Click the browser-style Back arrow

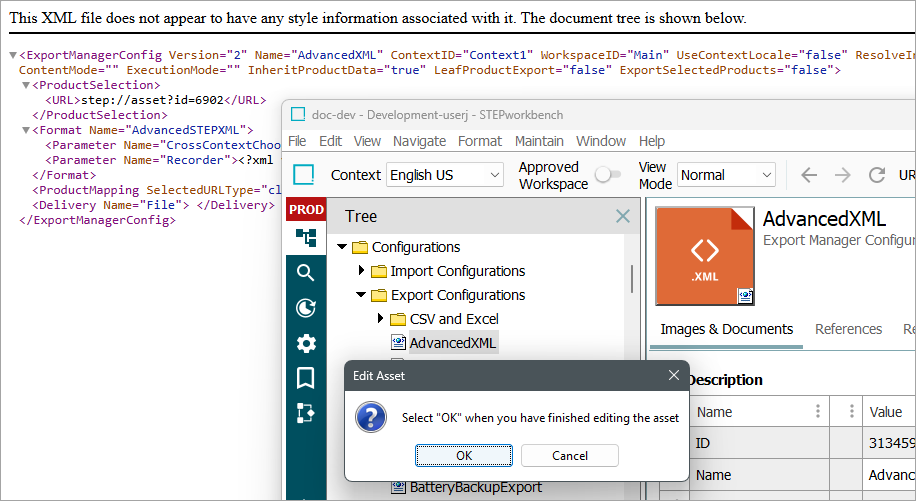pyautogui.click(x=809, y=175)
